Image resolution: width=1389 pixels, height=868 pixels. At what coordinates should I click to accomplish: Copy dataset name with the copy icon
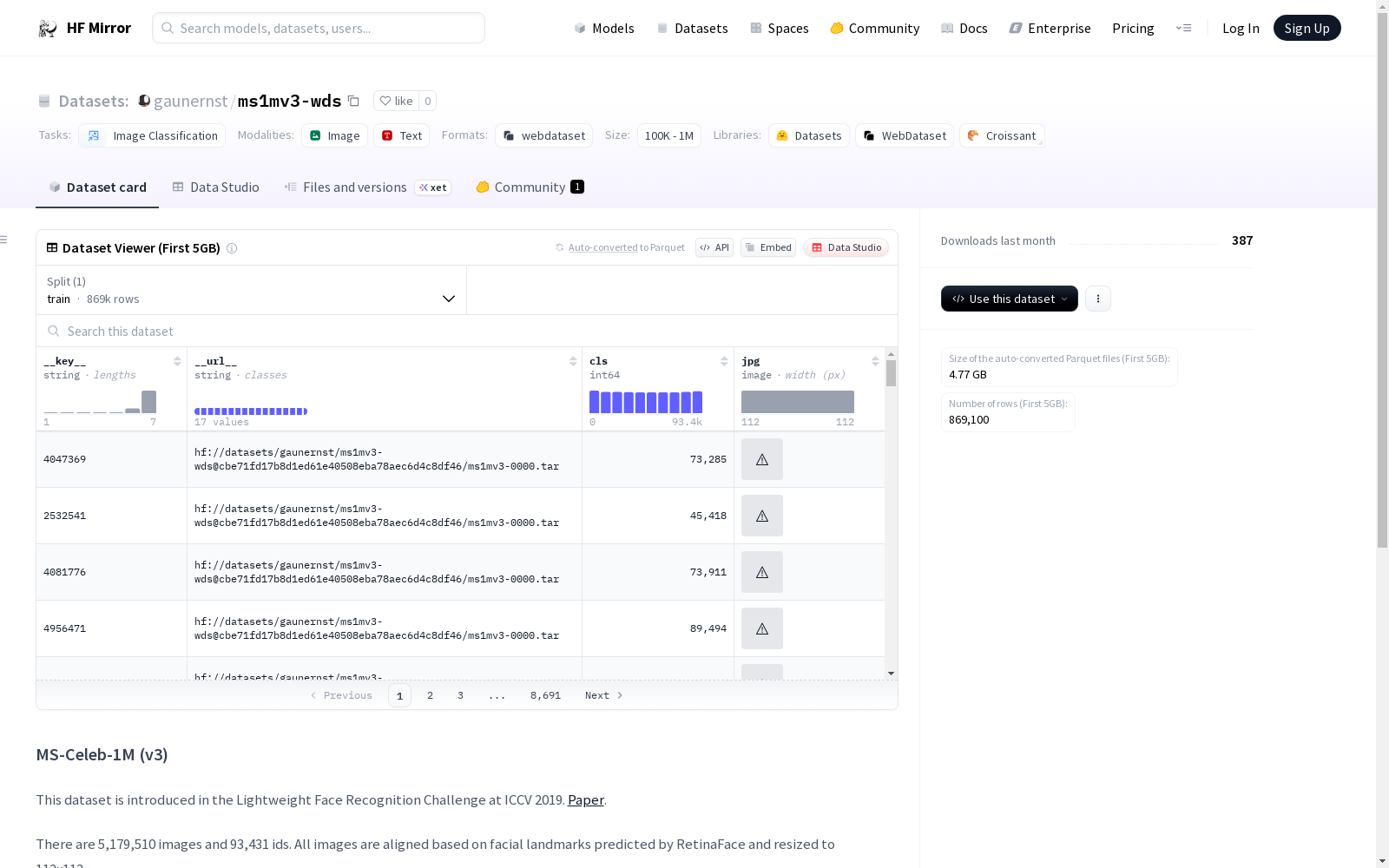tap(353, 101)
